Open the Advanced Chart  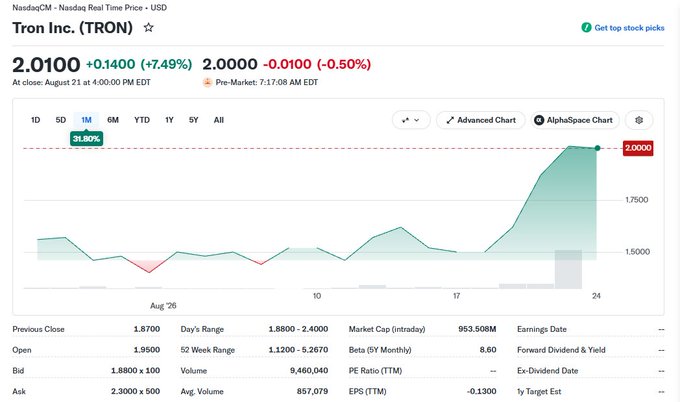tap(481, 120)
